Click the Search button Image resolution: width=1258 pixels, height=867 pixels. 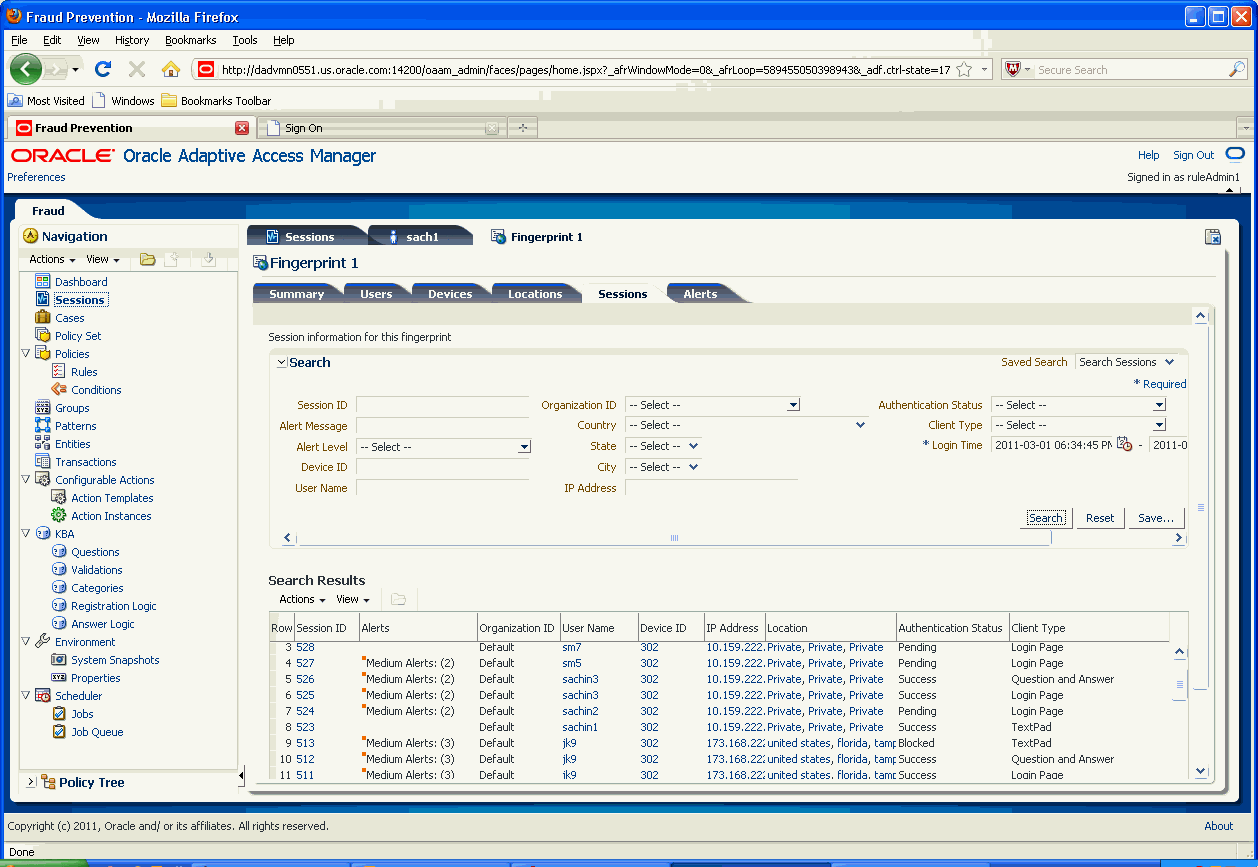(x=1046, y=517)
